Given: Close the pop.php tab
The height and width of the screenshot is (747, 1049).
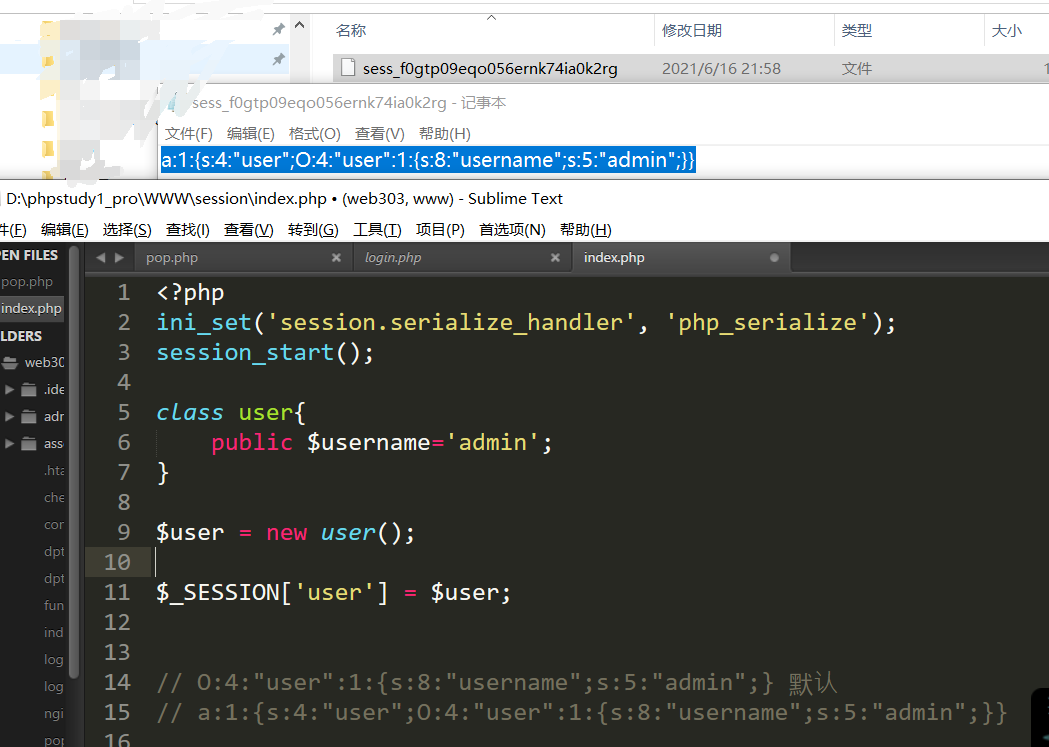Looking at the screenshot, I should tap(337, 257).
